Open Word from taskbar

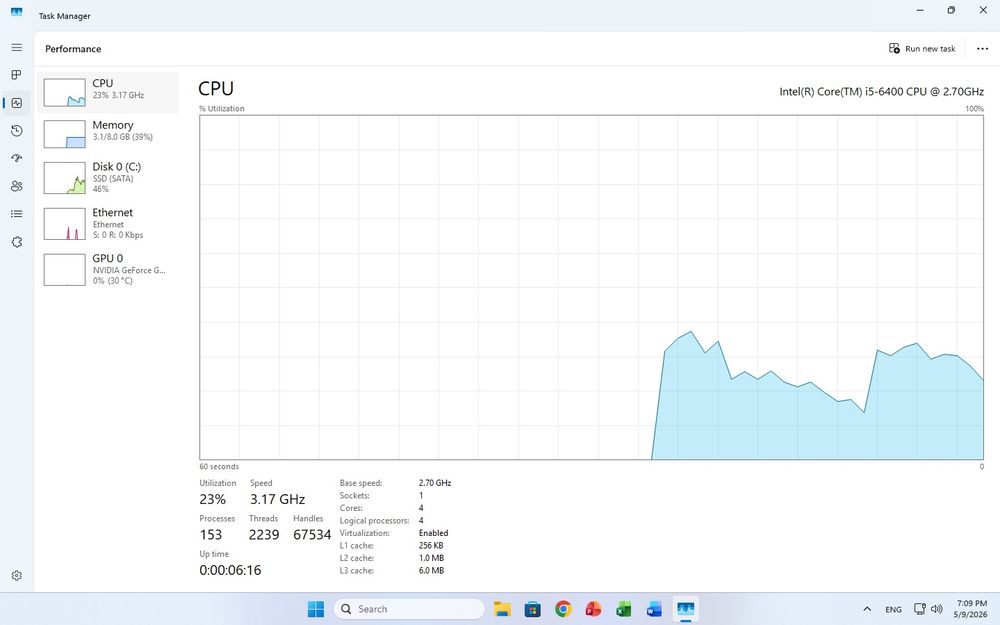(x=654, y=609)
